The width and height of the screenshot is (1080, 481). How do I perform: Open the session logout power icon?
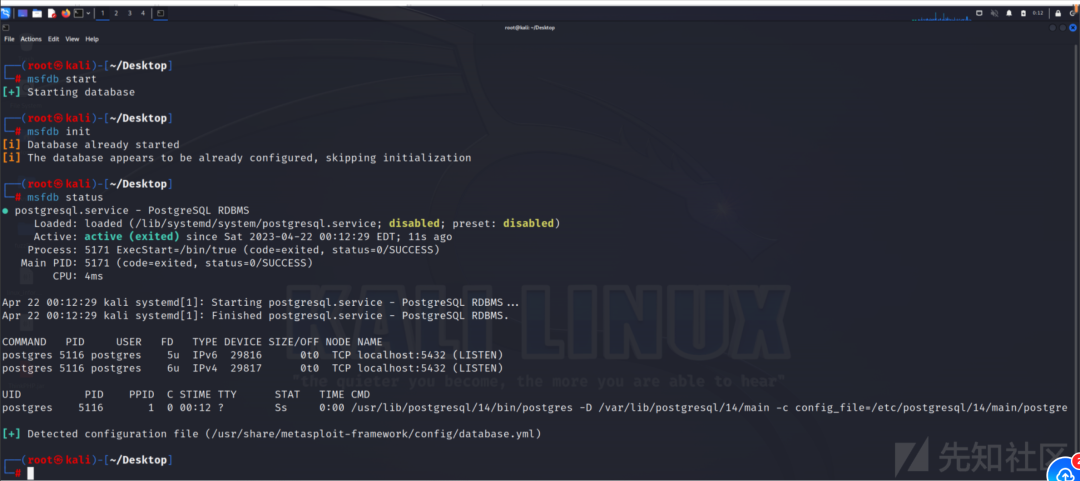(x=1072, y=14)
